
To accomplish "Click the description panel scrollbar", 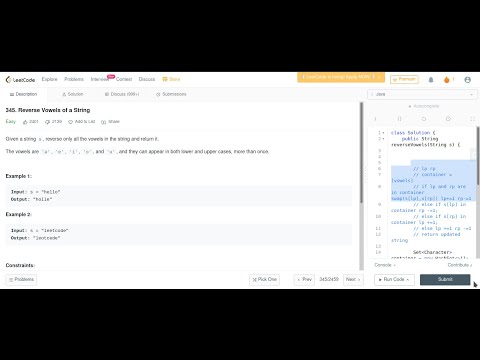I will click(361, 153).
